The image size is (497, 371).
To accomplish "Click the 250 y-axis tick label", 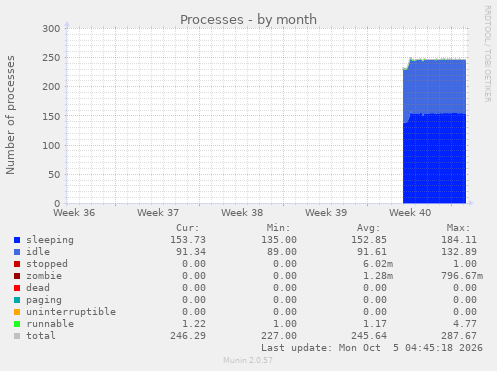I will (x=51, y=58).
